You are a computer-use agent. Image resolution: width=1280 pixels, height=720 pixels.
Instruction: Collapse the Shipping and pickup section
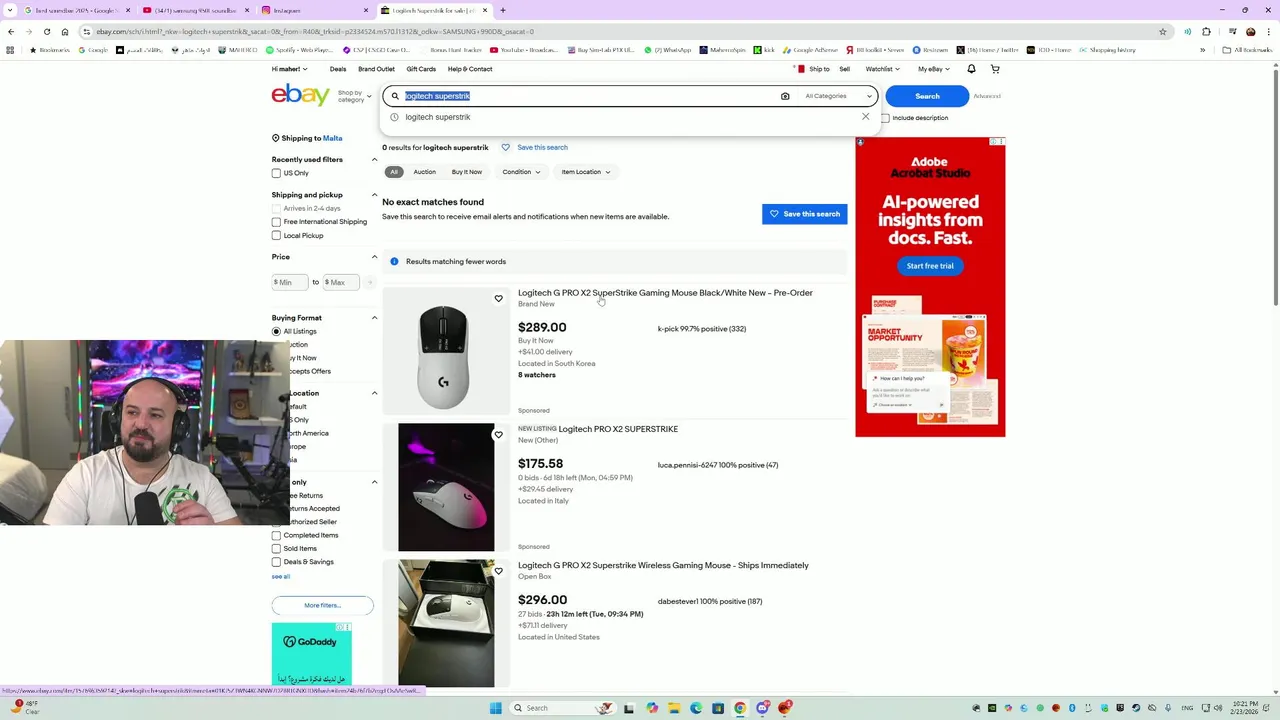click(375, 195)
